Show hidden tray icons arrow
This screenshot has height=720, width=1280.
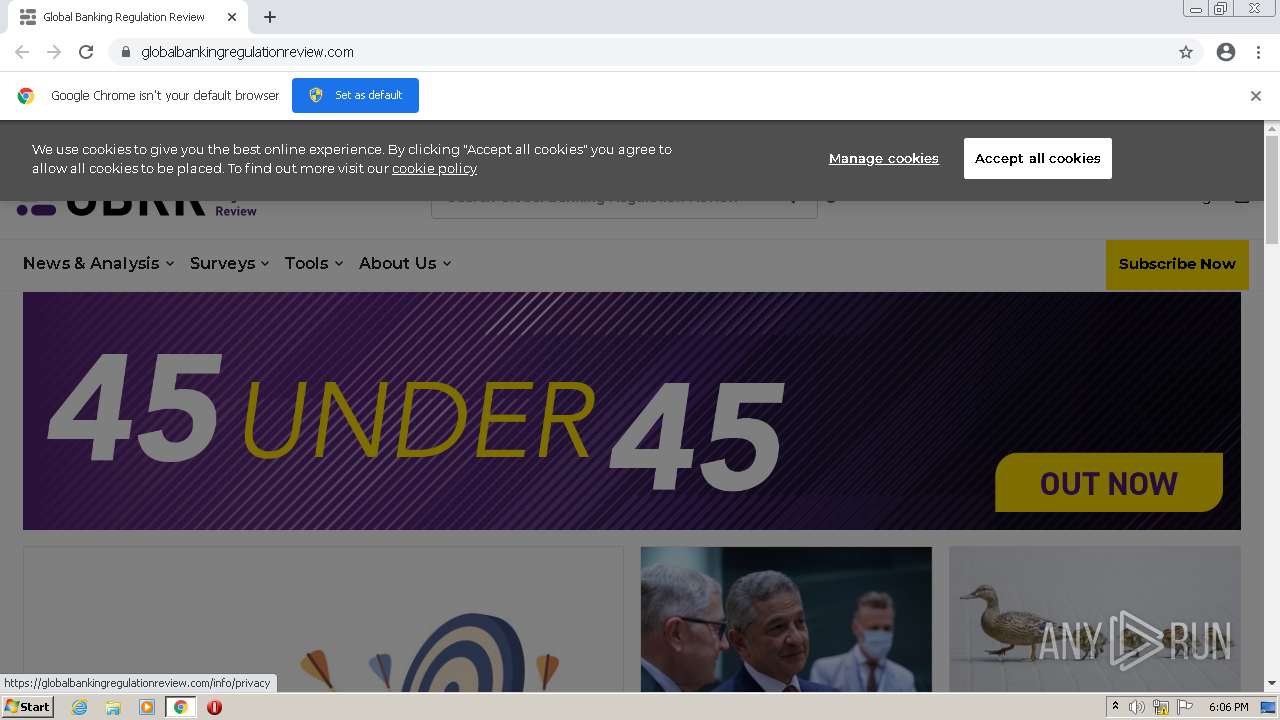tap(1115, 707)
